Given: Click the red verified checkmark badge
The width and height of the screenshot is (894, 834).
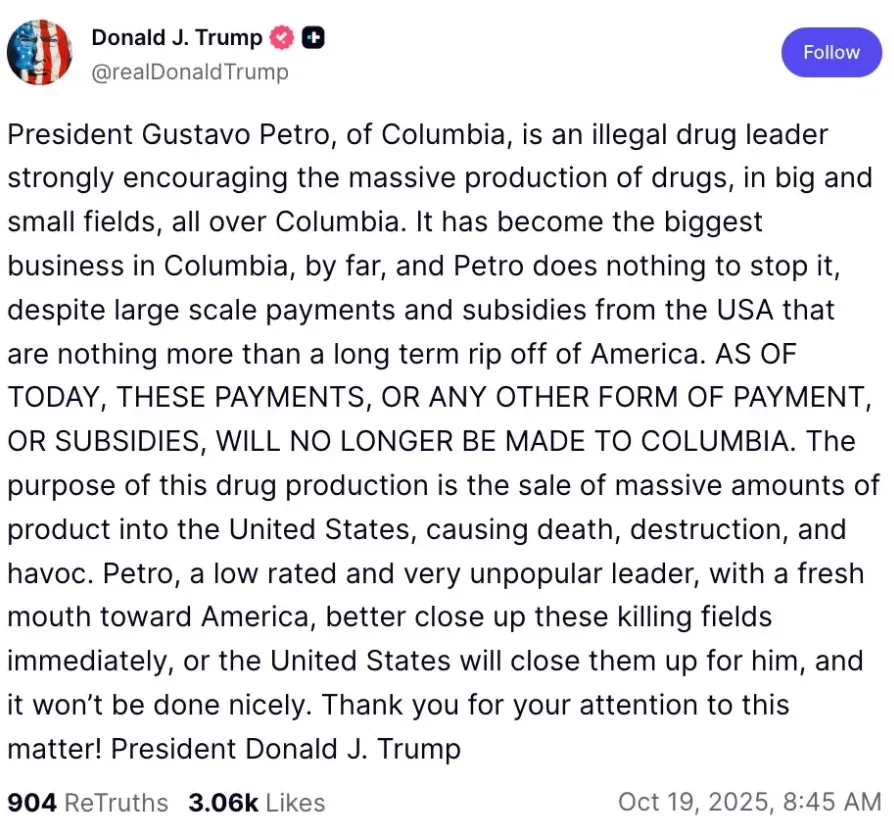Looking at the screenshot, I should pos(281,38).
